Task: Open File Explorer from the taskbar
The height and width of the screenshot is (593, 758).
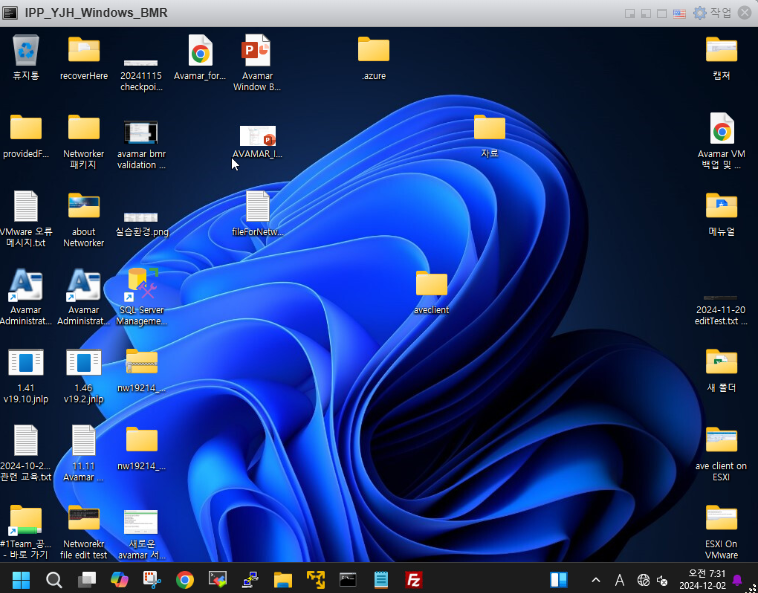Action: [283, 579]
